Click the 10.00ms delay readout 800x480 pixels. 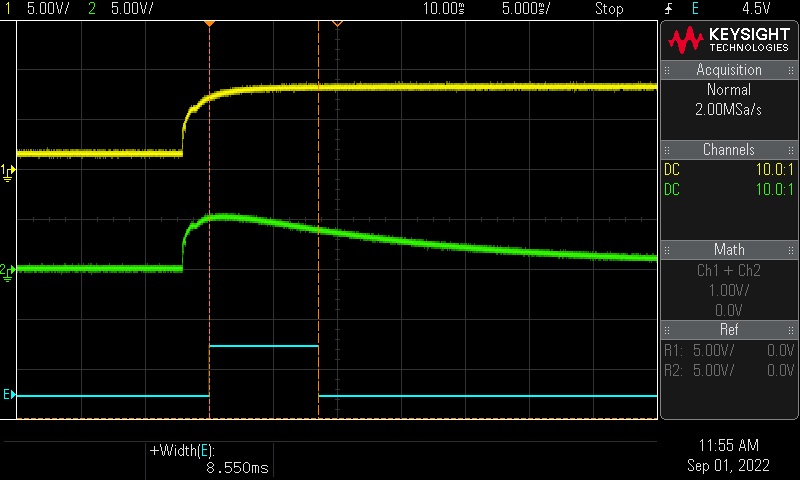click(x=443, y=8)
